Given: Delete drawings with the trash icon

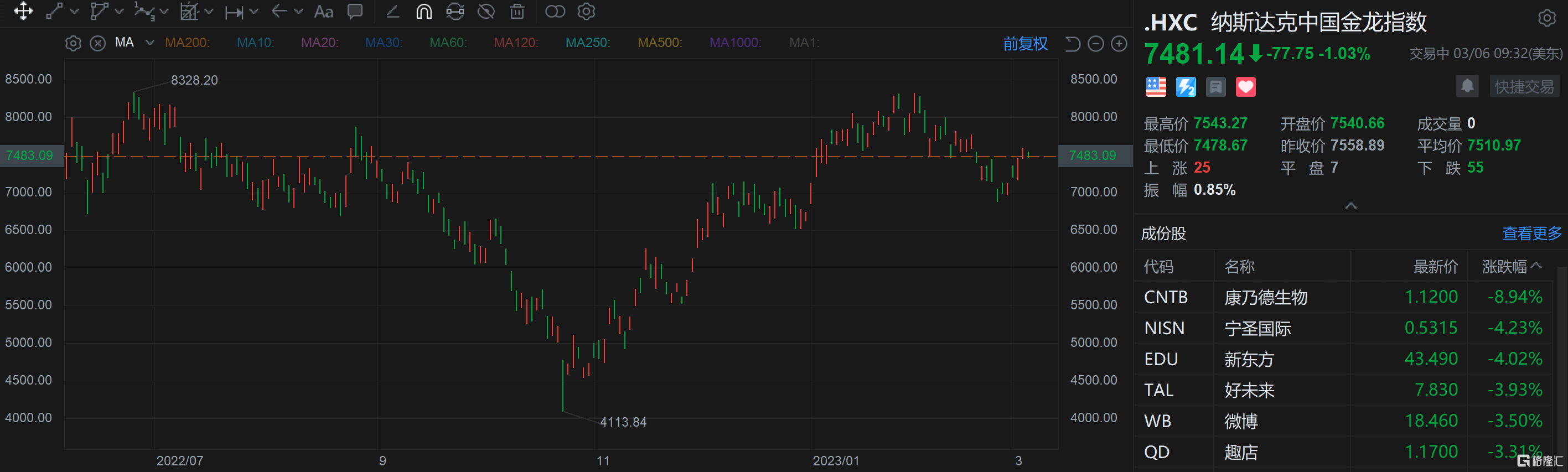Looking at the screenshot, I should [x=517, y=11].
